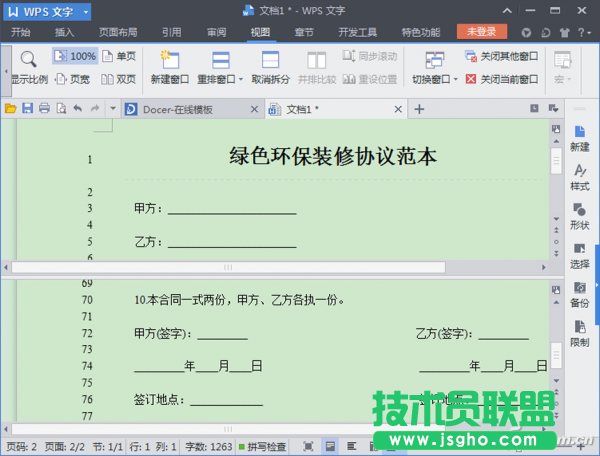
Task: Click the 显示比例 zoom magnifier icon
Action: click(28, 58)
